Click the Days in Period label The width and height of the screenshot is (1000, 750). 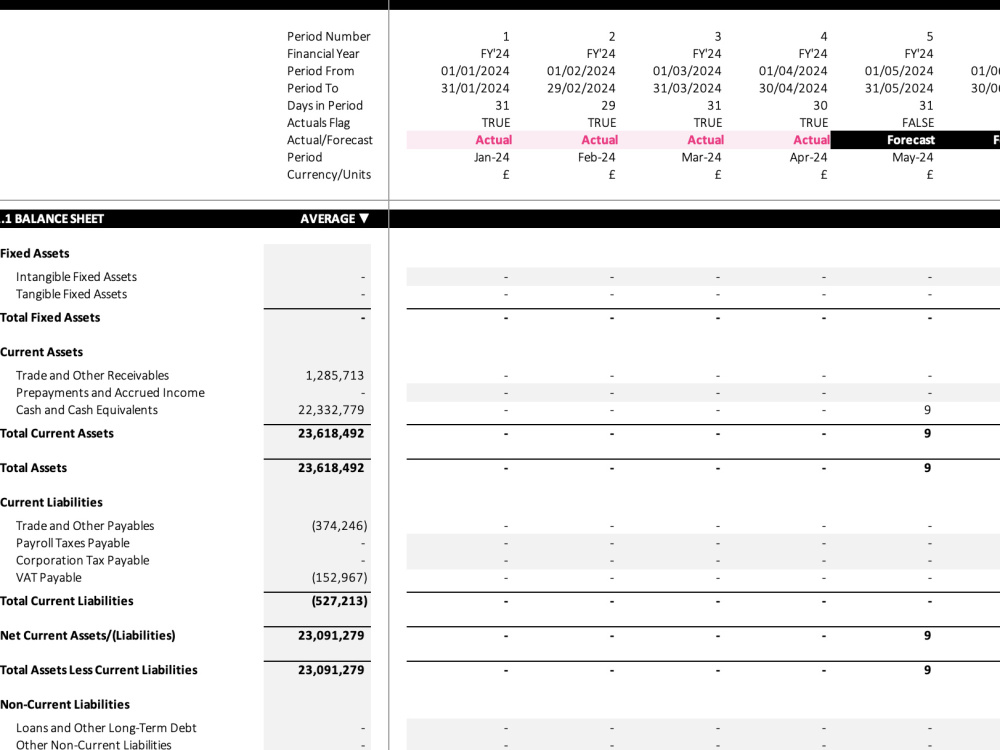click(x=325, y=106)
